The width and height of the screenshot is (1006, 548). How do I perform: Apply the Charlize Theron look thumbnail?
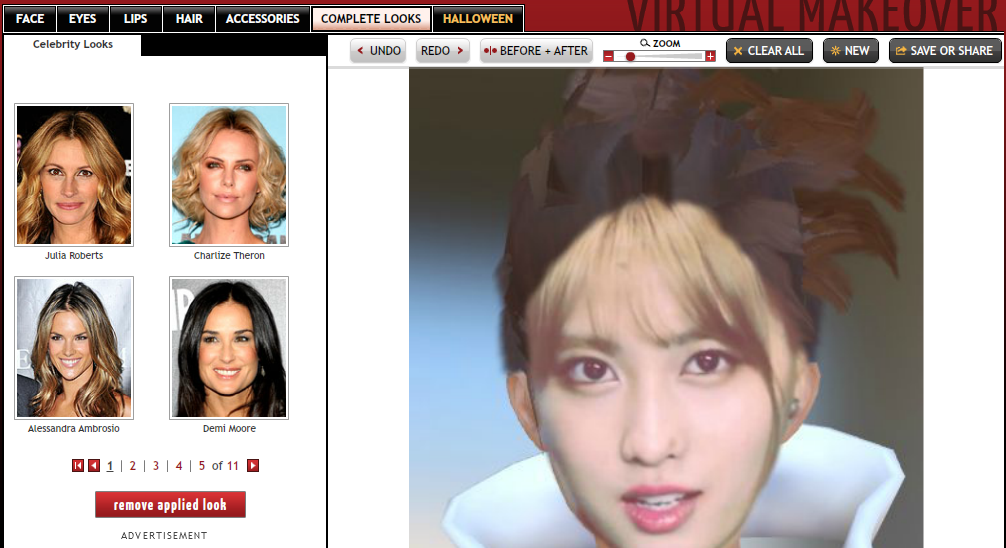coord(229,175)
